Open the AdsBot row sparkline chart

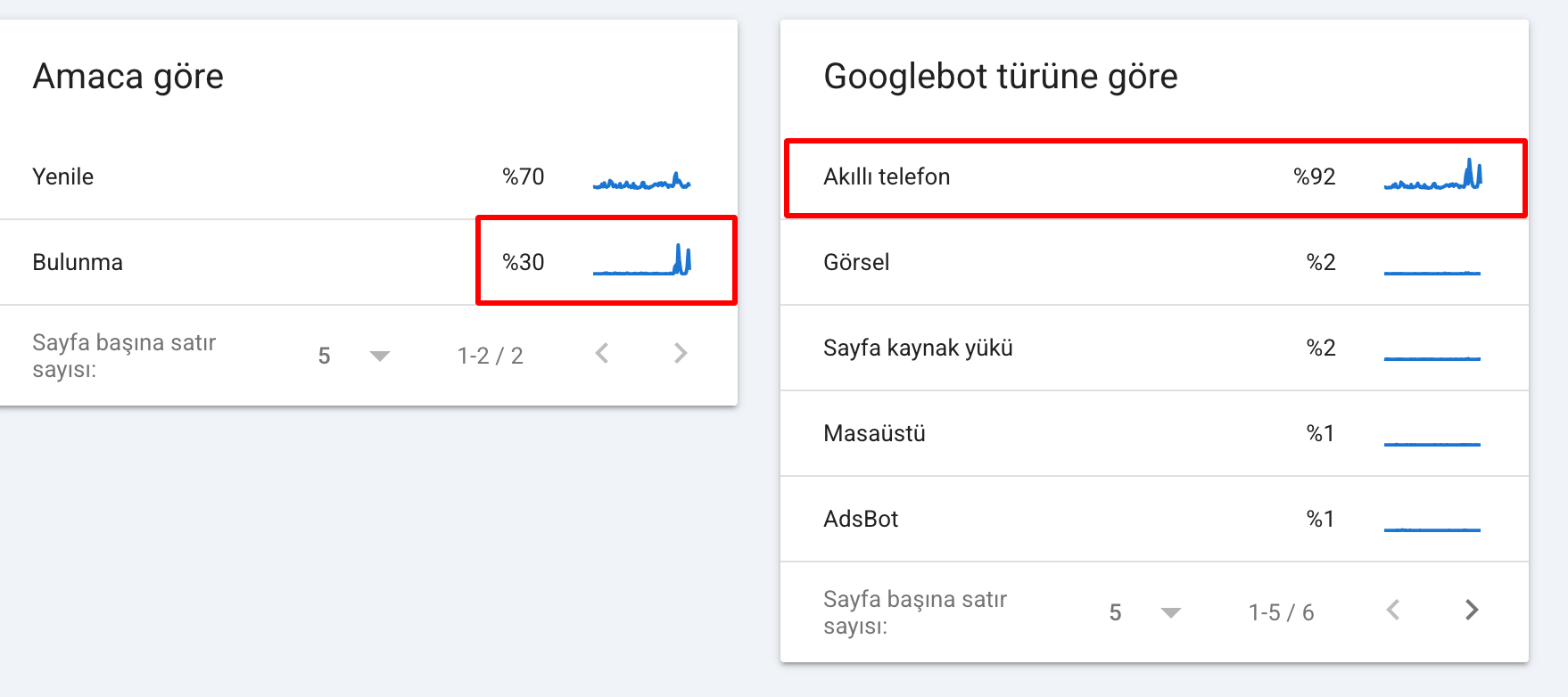point(1432,529)
